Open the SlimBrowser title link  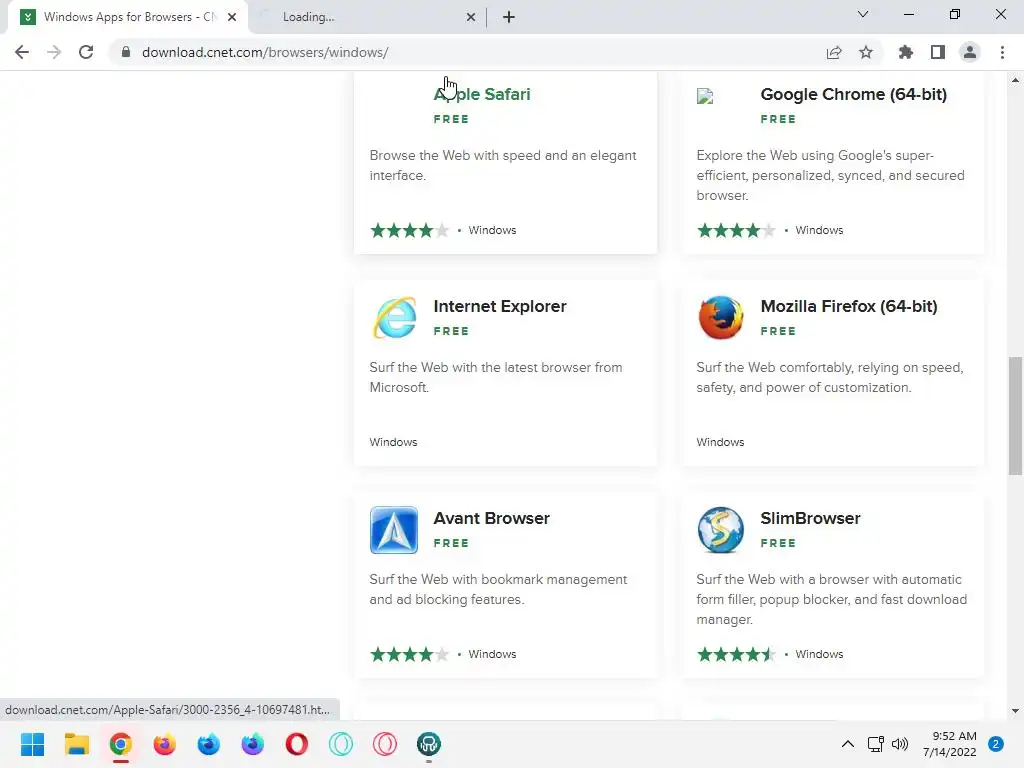click(x=810, y=518)
